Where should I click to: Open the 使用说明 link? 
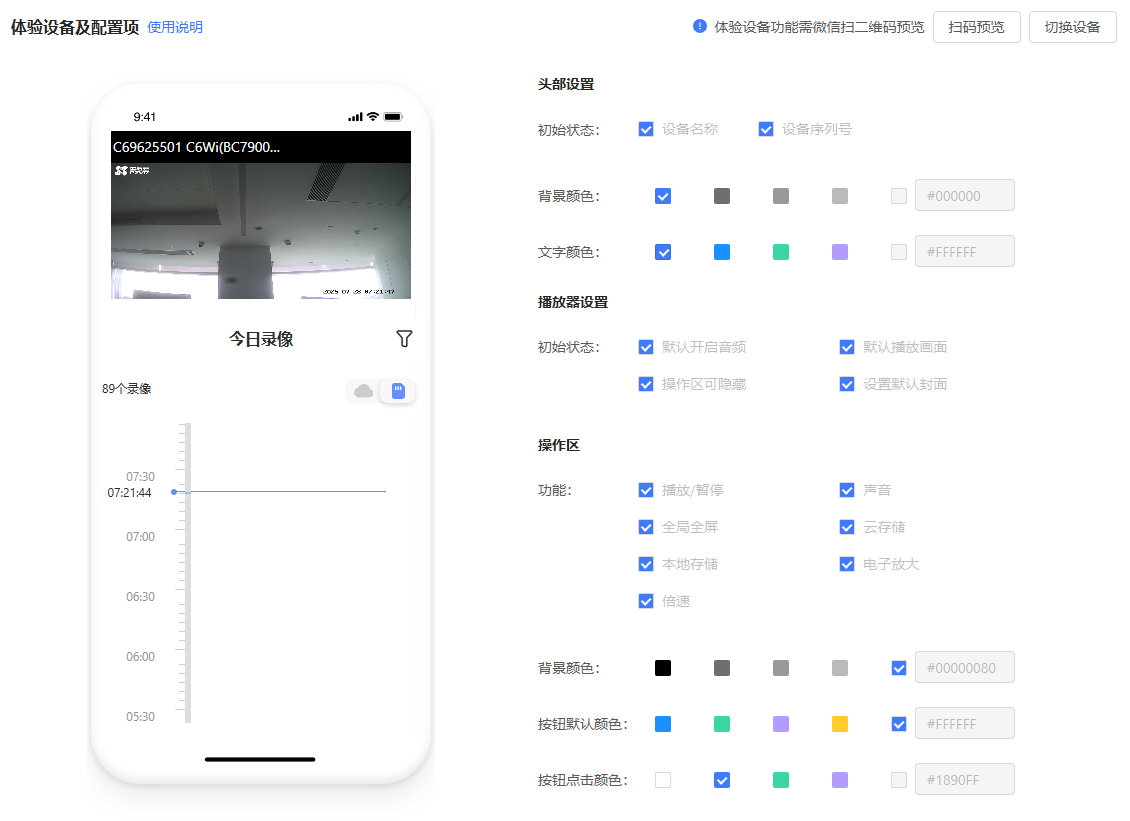175,27
